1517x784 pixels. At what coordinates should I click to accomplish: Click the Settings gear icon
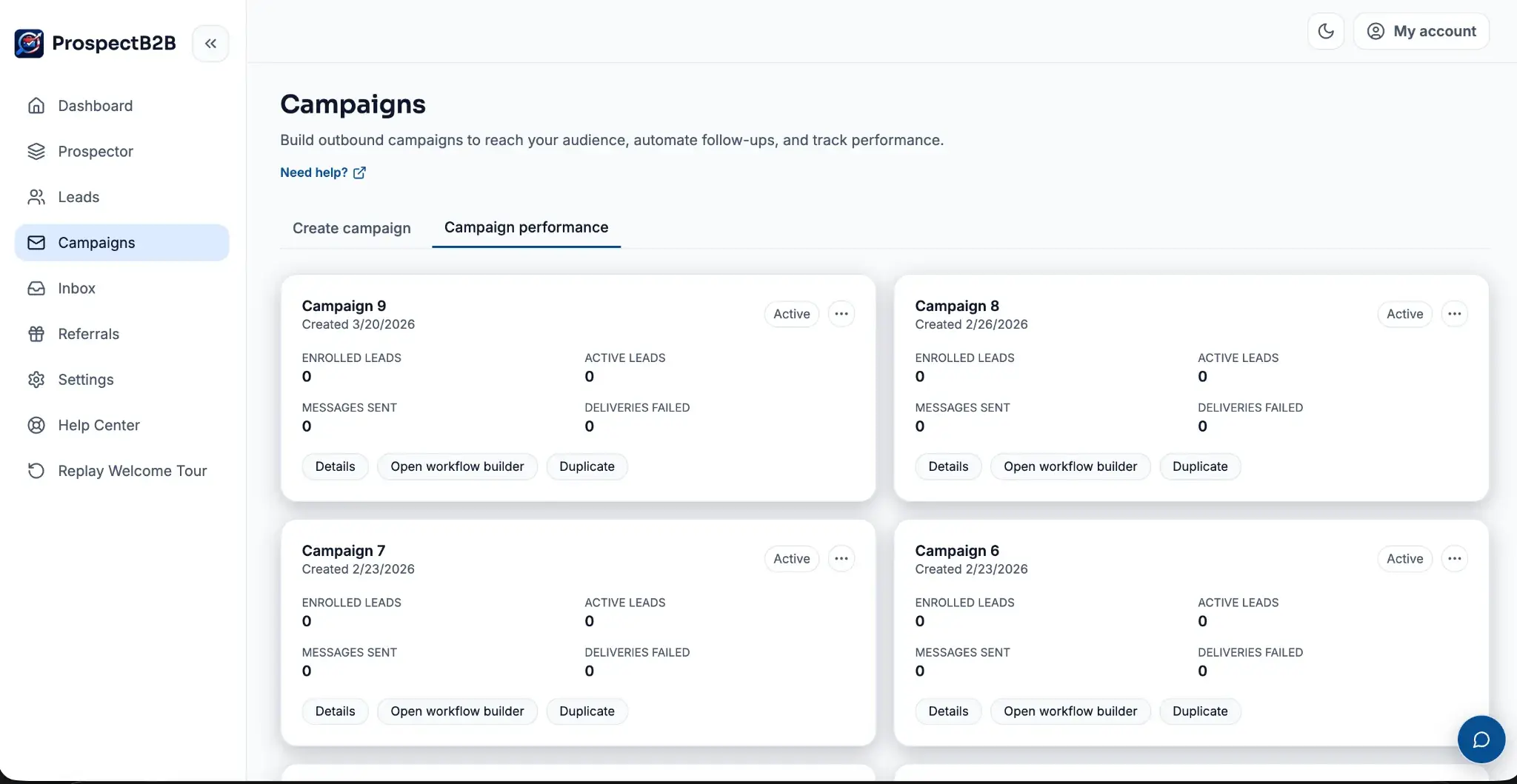pos(36,380)
